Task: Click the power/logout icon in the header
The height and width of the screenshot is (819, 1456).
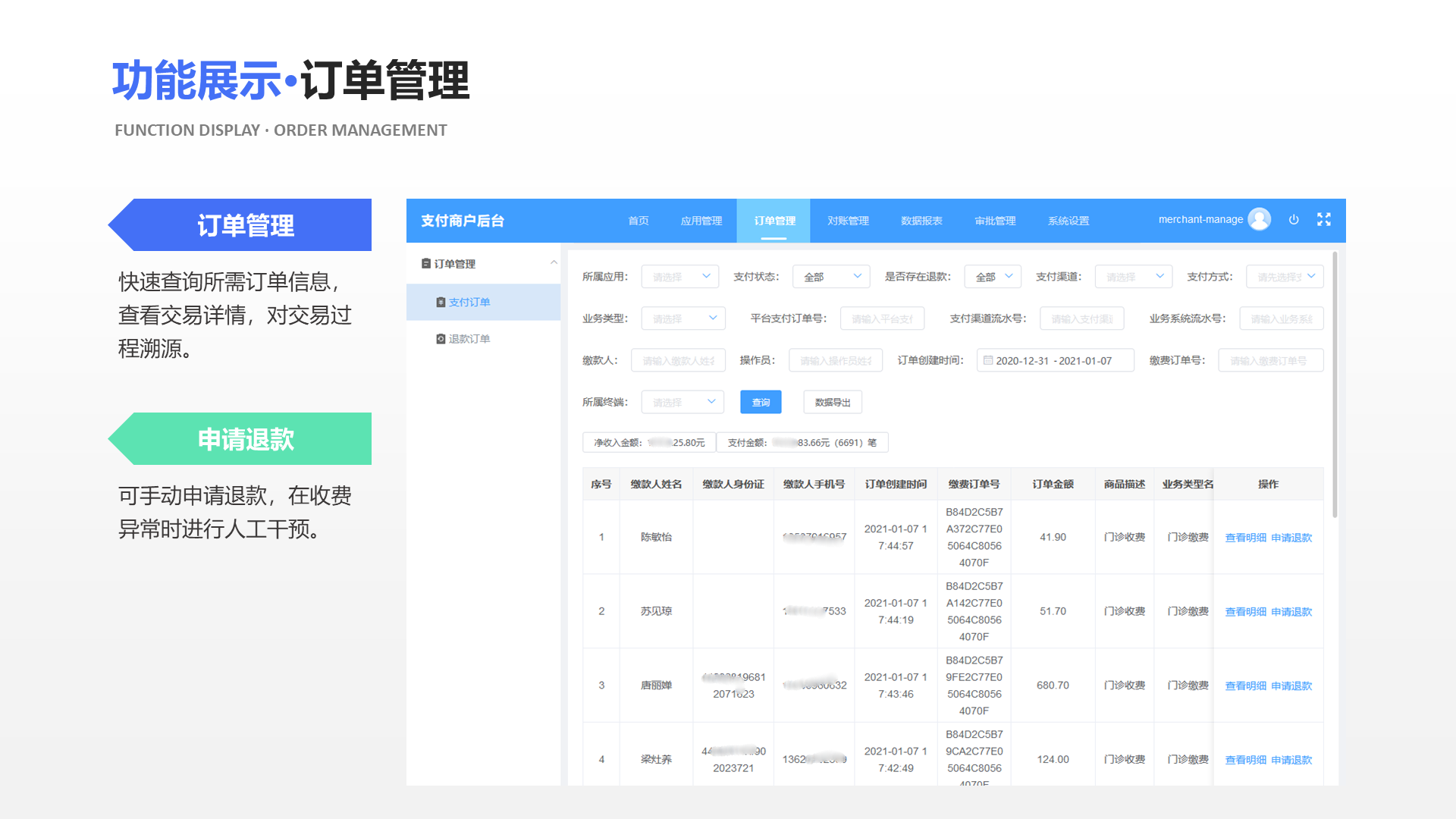Action: tap(1294, 220)
